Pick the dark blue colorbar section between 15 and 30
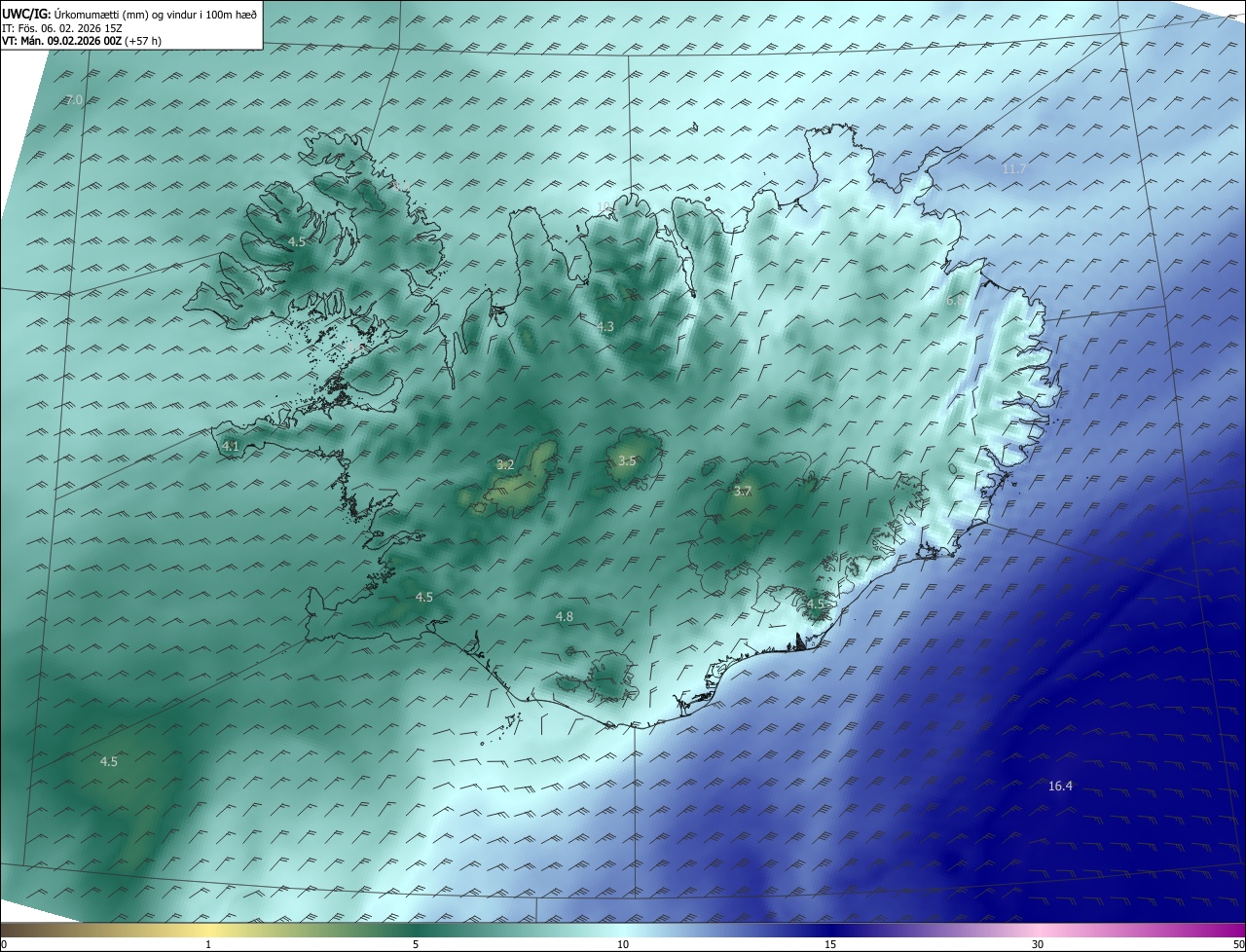 (x=934, y=930)
